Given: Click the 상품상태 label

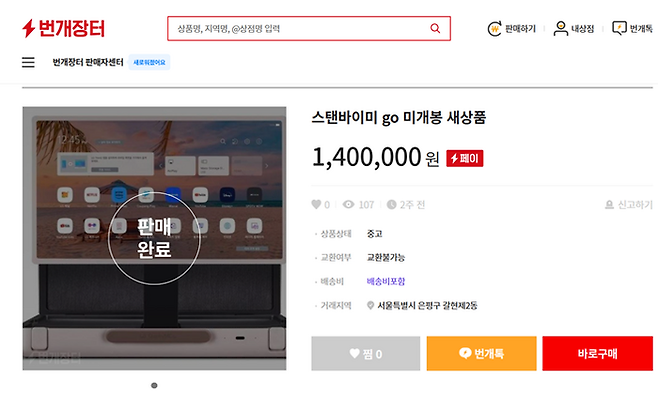Looking at the screenshot, I should pos(336,234).
